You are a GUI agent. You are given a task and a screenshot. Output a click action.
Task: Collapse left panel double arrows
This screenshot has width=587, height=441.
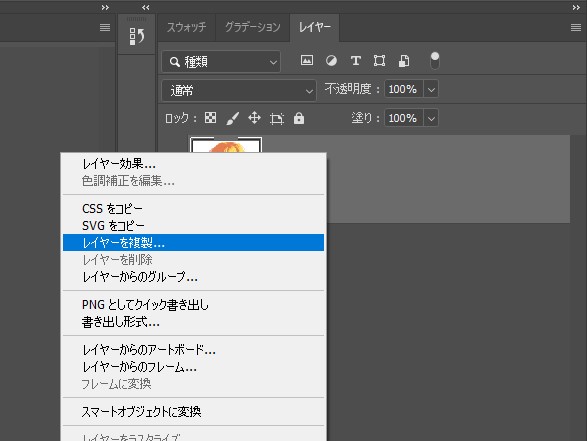tap(105, 7)
